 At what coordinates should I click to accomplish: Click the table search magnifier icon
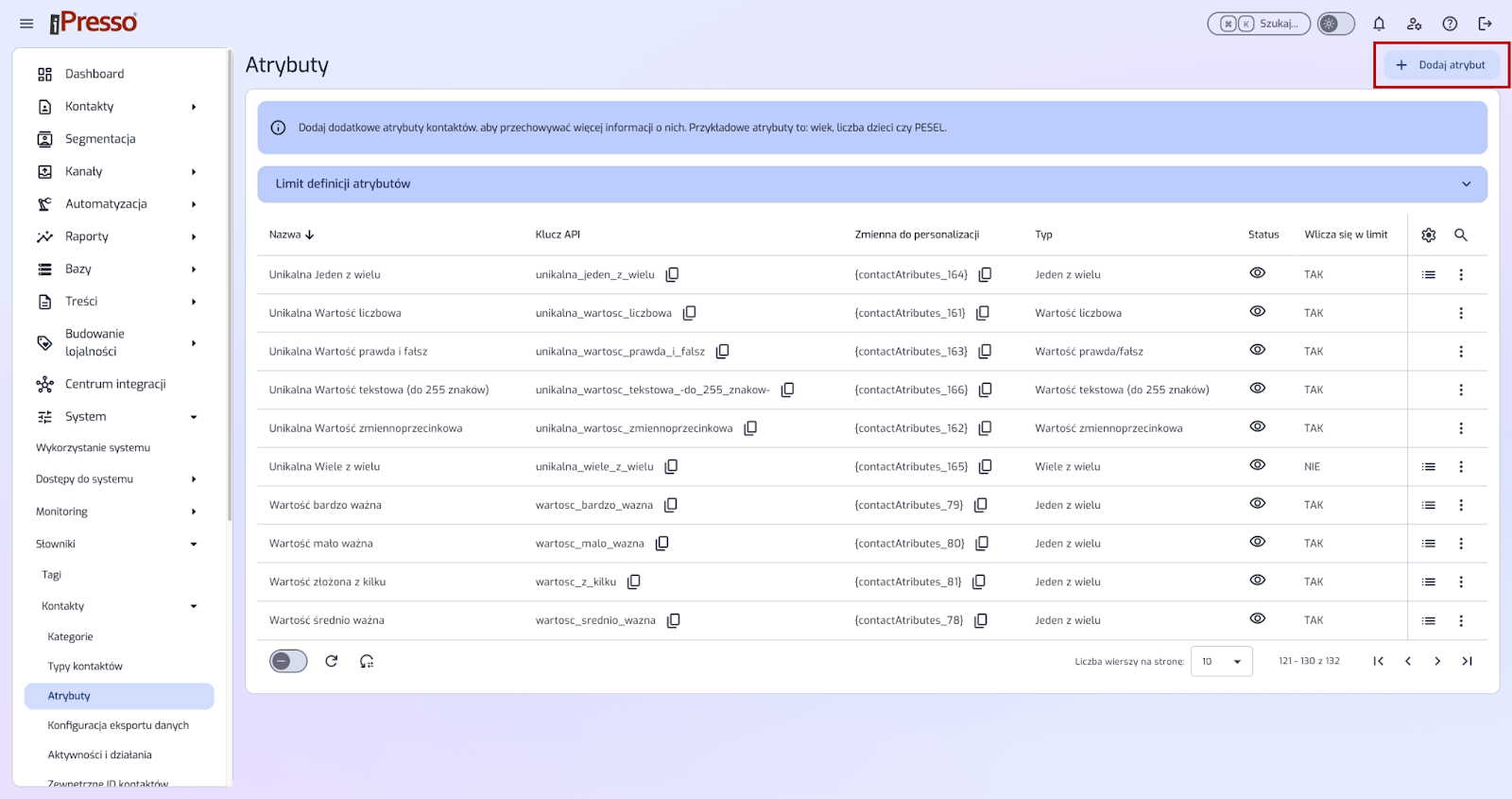(1461, 234)
